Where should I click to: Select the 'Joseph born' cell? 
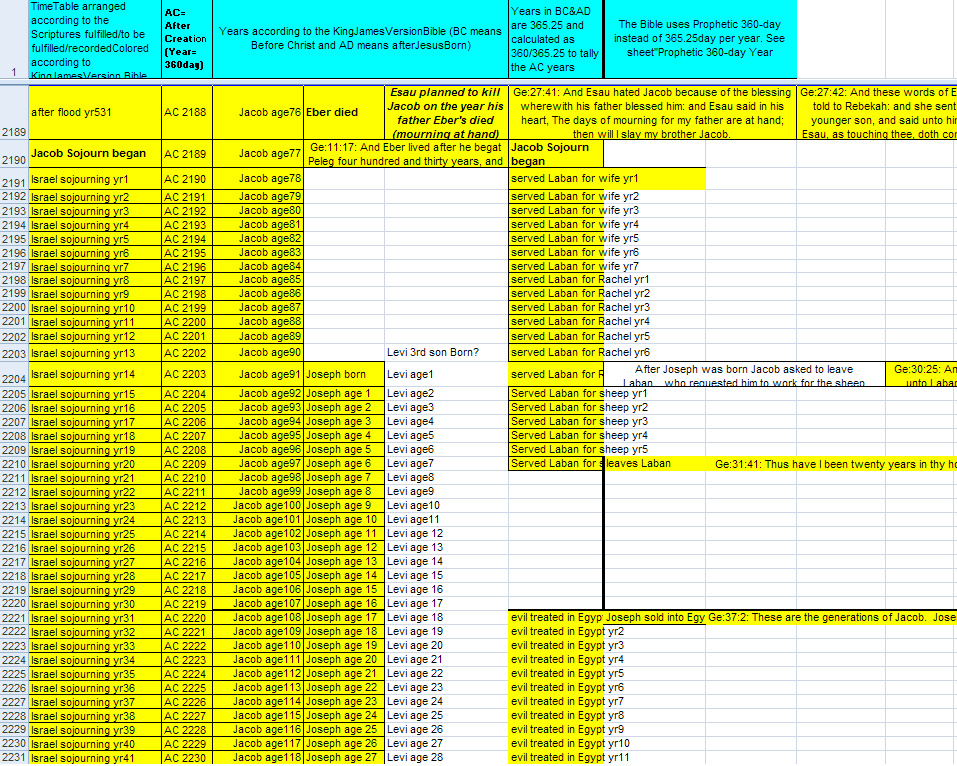pos(344,375)
